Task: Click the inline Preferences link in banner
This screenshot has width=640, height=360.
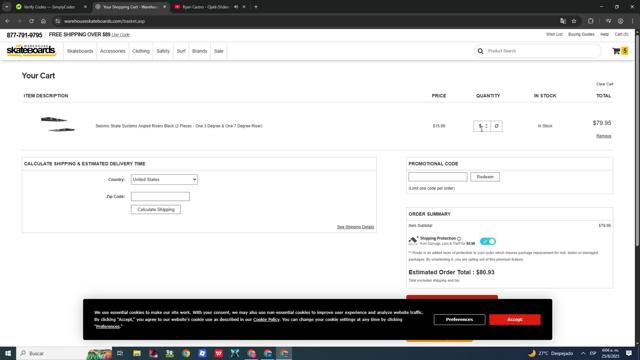Action: click(x=108, y=327)
